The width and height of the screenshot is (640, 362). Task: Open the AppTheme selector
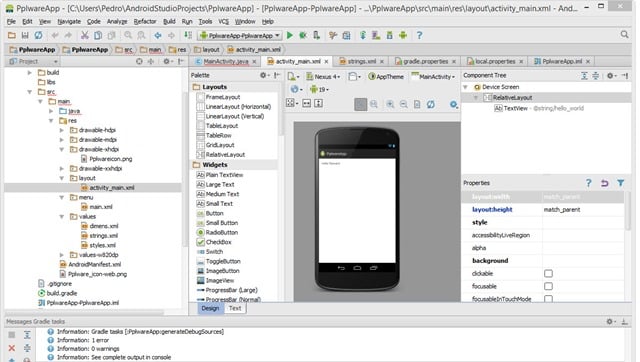[386, 76]
